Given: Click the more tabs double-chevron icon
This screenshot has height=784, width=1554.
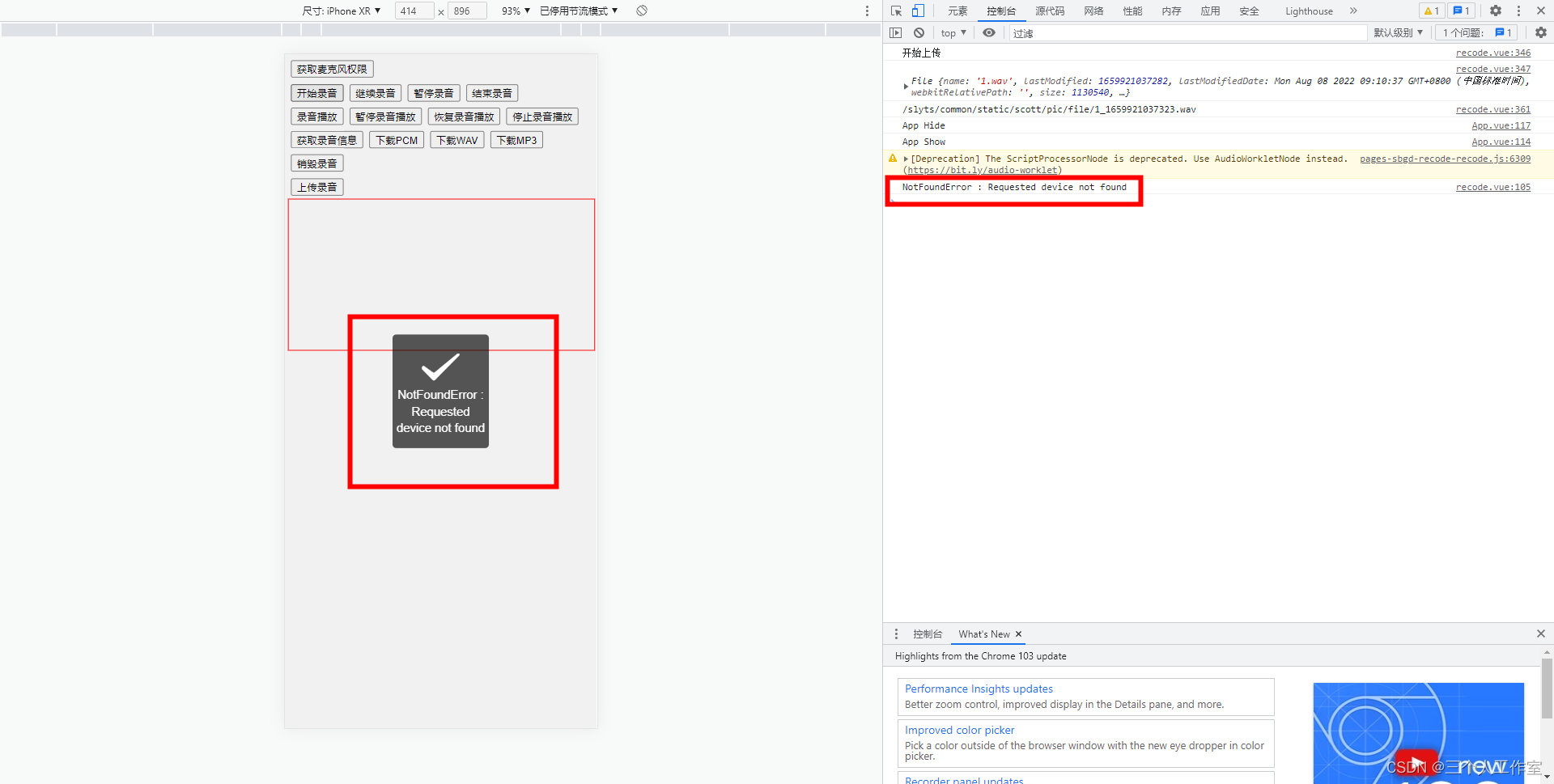Looking at the screenshot, I should click(1353, 11).
